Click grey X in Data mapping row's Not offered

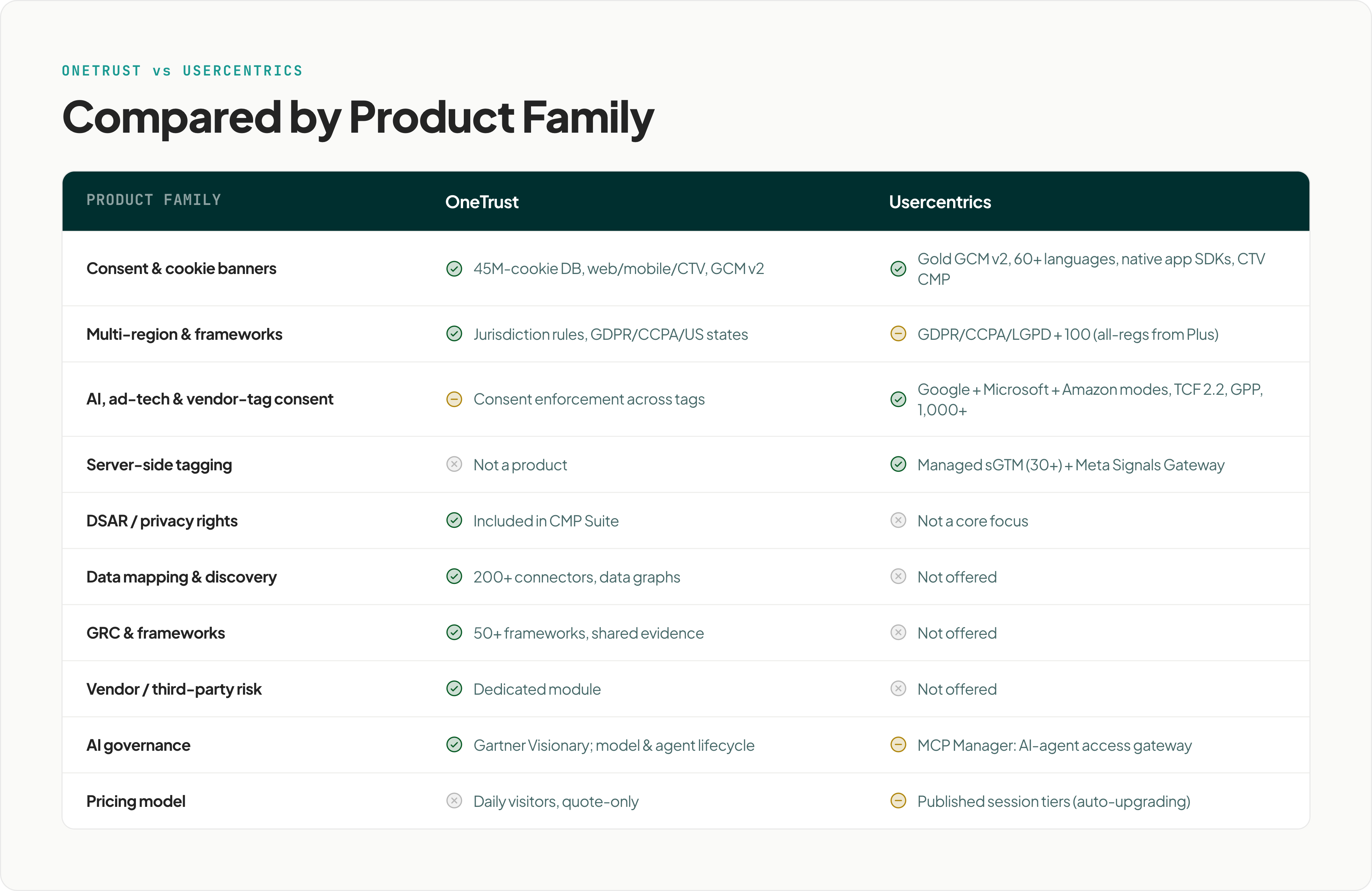coord(898,576)
